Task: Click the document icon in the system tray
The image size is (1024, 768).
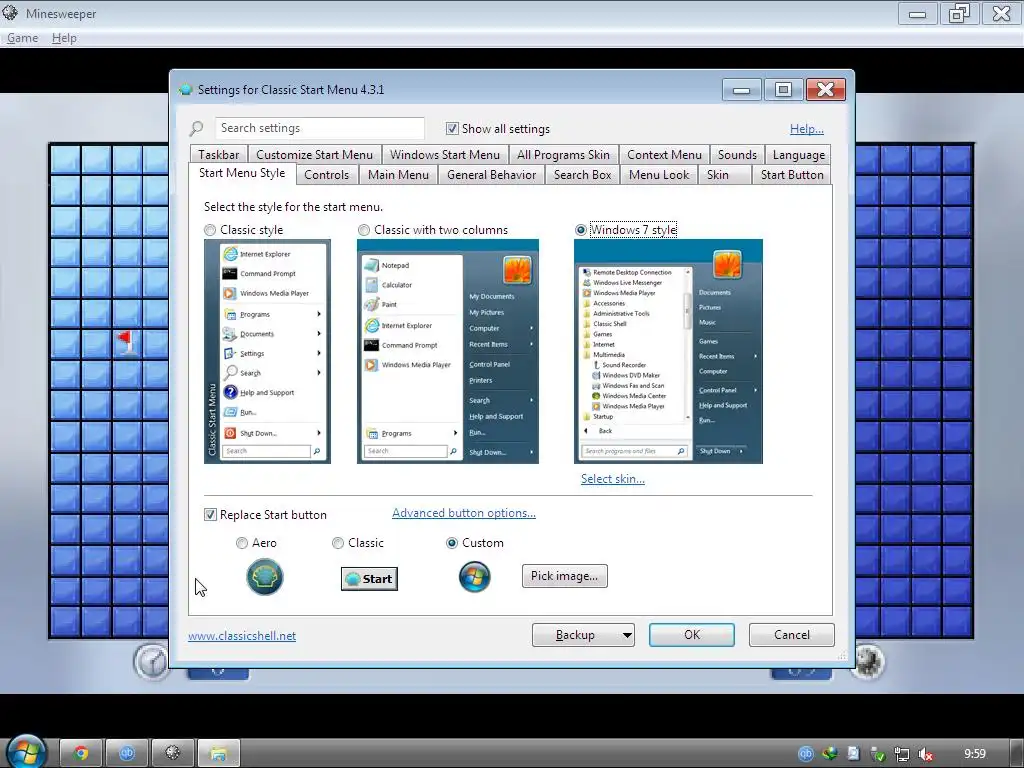Action: [x=854, y=754]
